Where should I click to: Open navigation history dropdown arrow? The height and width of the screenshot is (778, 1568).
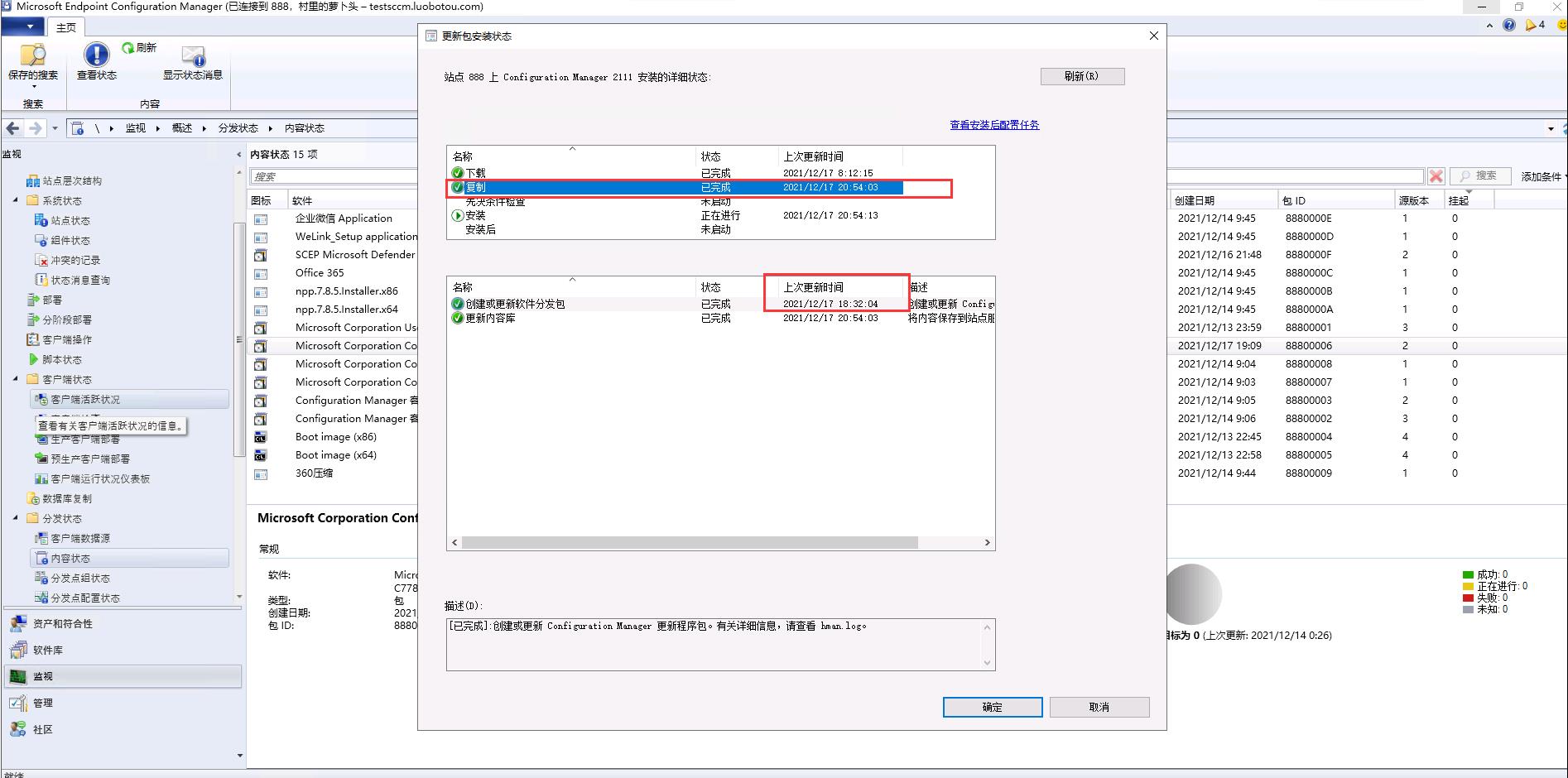tap(55, 128)
